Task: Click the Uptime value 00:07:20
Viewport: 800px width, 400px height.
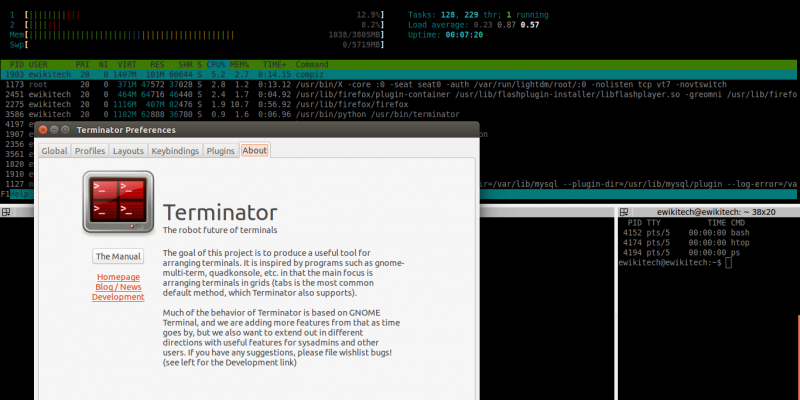Action: 464,35
